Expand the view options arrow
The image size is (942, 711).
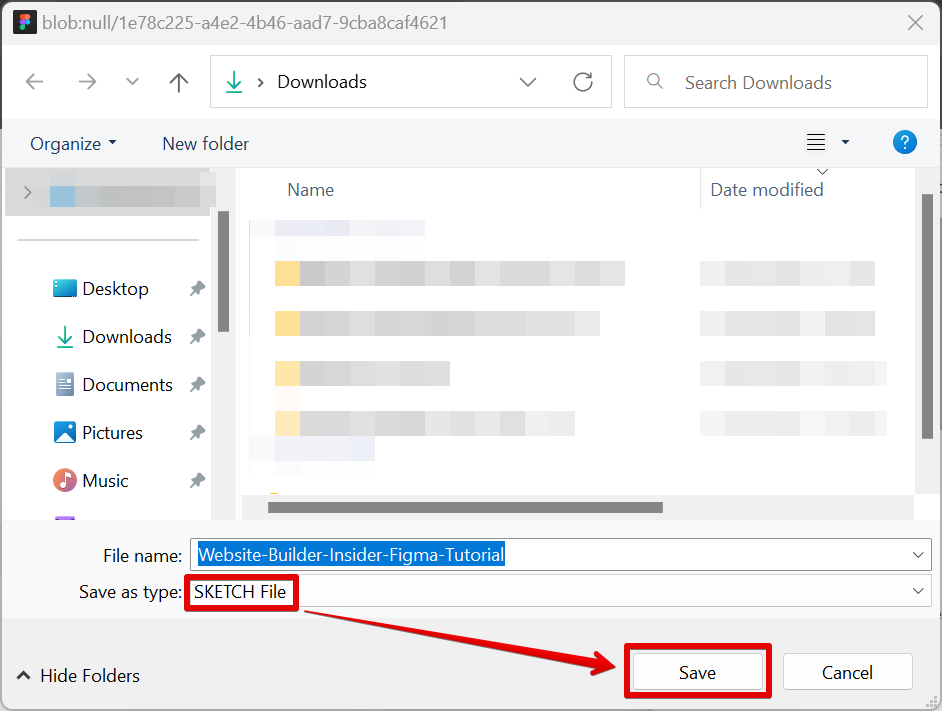coord(845,143)
